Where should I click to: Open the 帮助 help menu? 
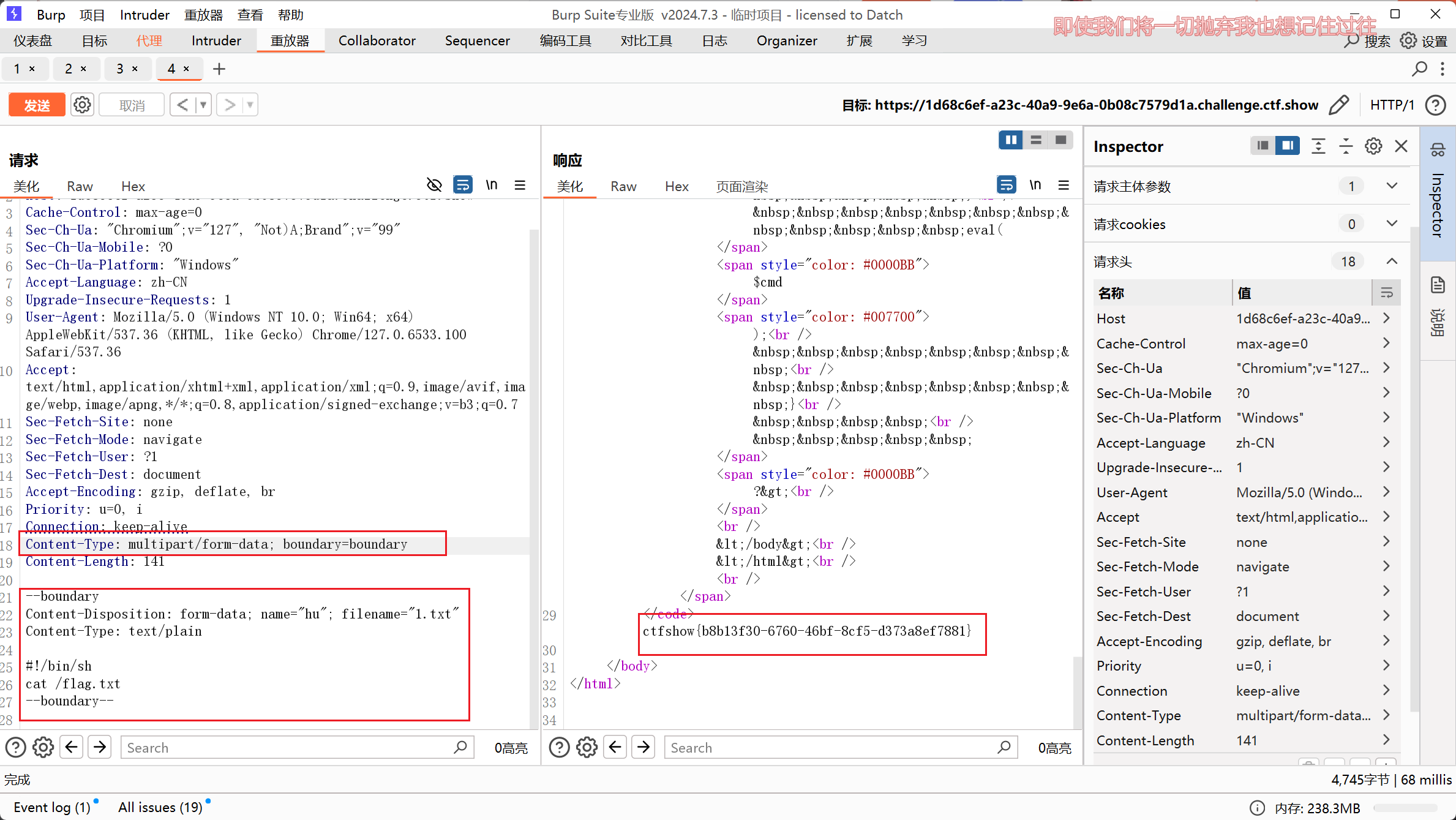(290, 15)
